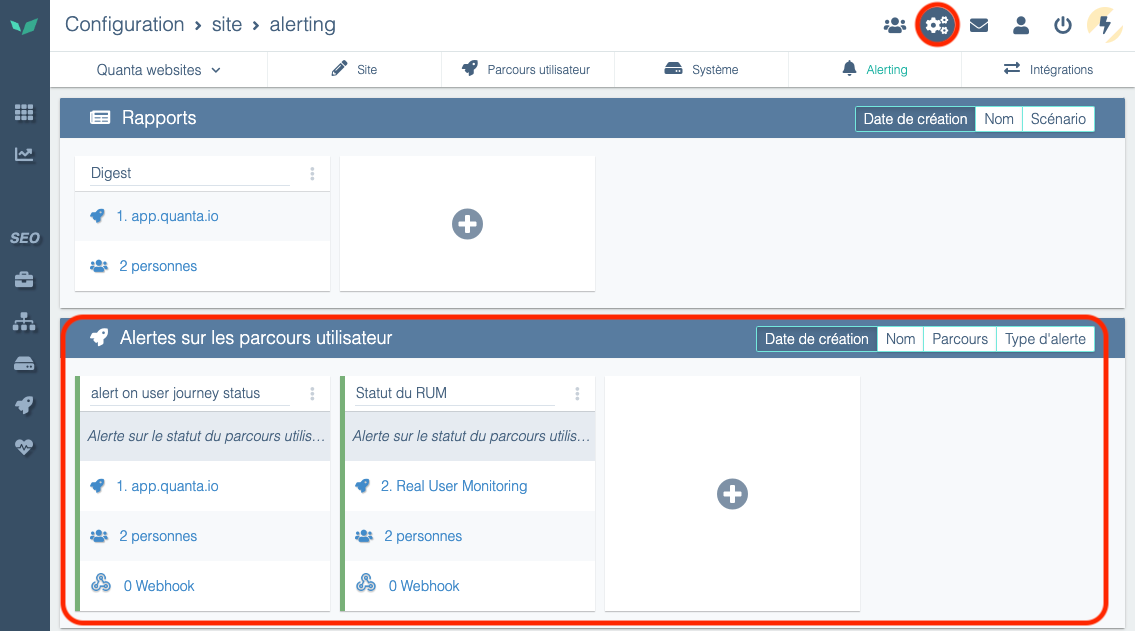This screenshot has width=1135, height=631.
Task: Open options menu of Statut du RUM card
Action: 577,393
